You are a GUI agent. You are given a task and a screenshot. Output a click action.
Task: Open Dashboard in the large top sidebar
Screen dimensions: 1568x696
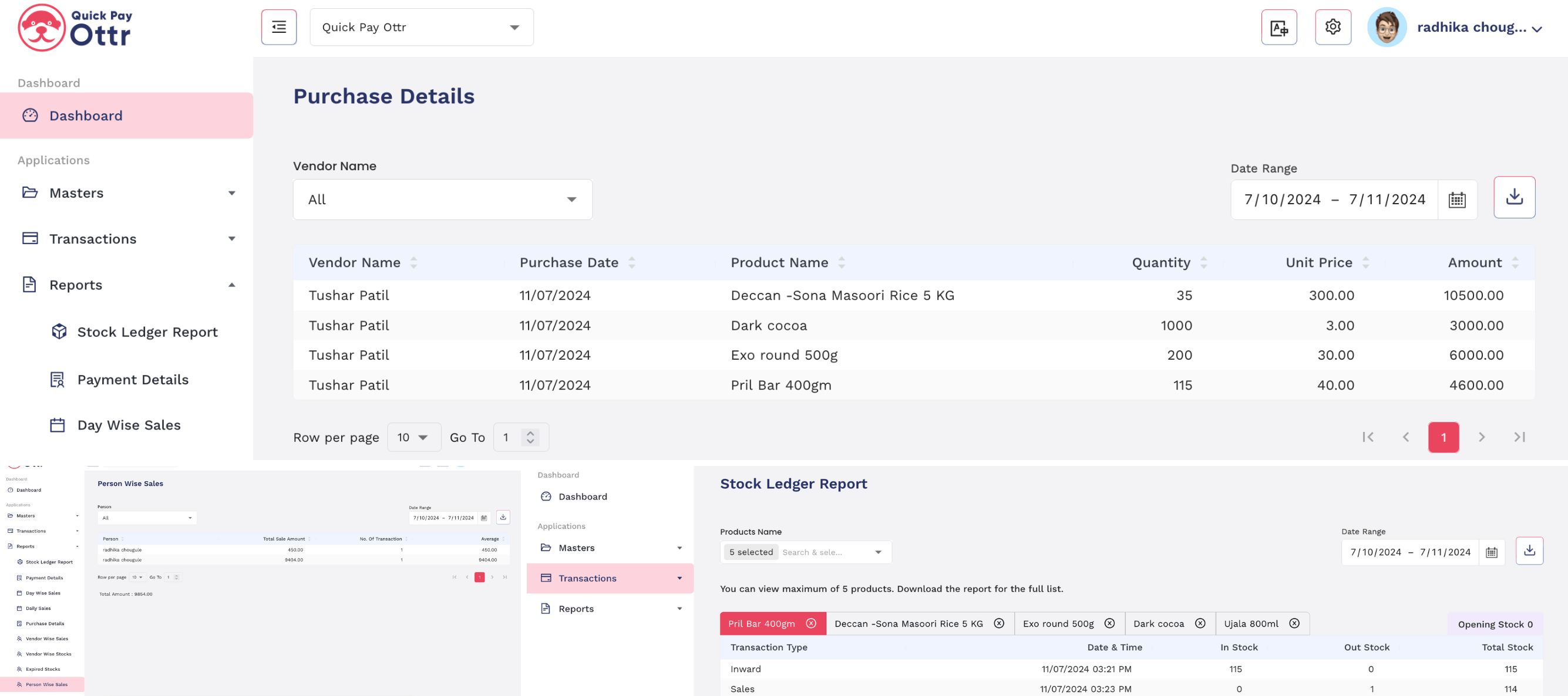tap(127, 116)
